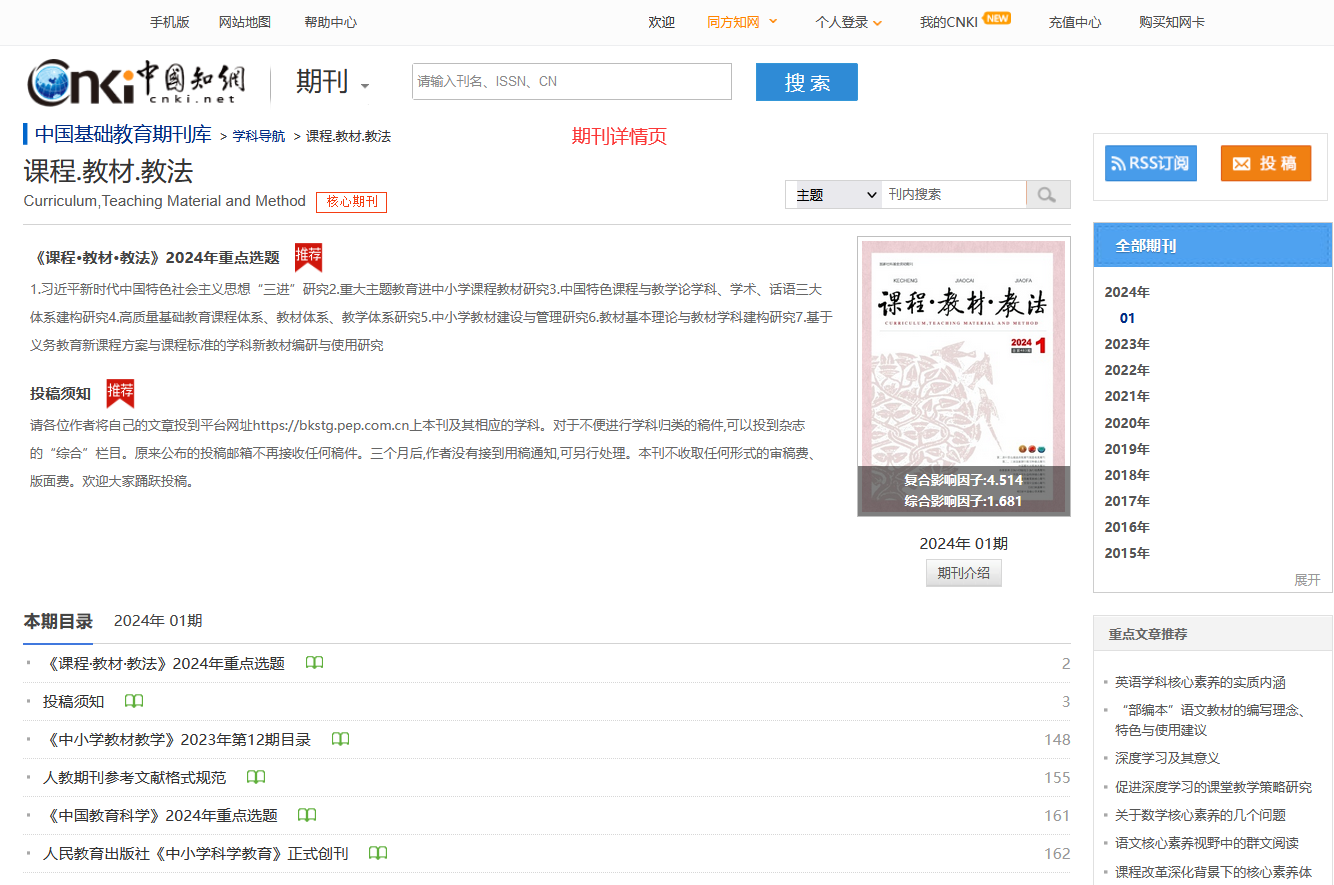Click the magnifier search-in-journal icon
This screenshot has height=885, width=1334.
click(1048, 195)
